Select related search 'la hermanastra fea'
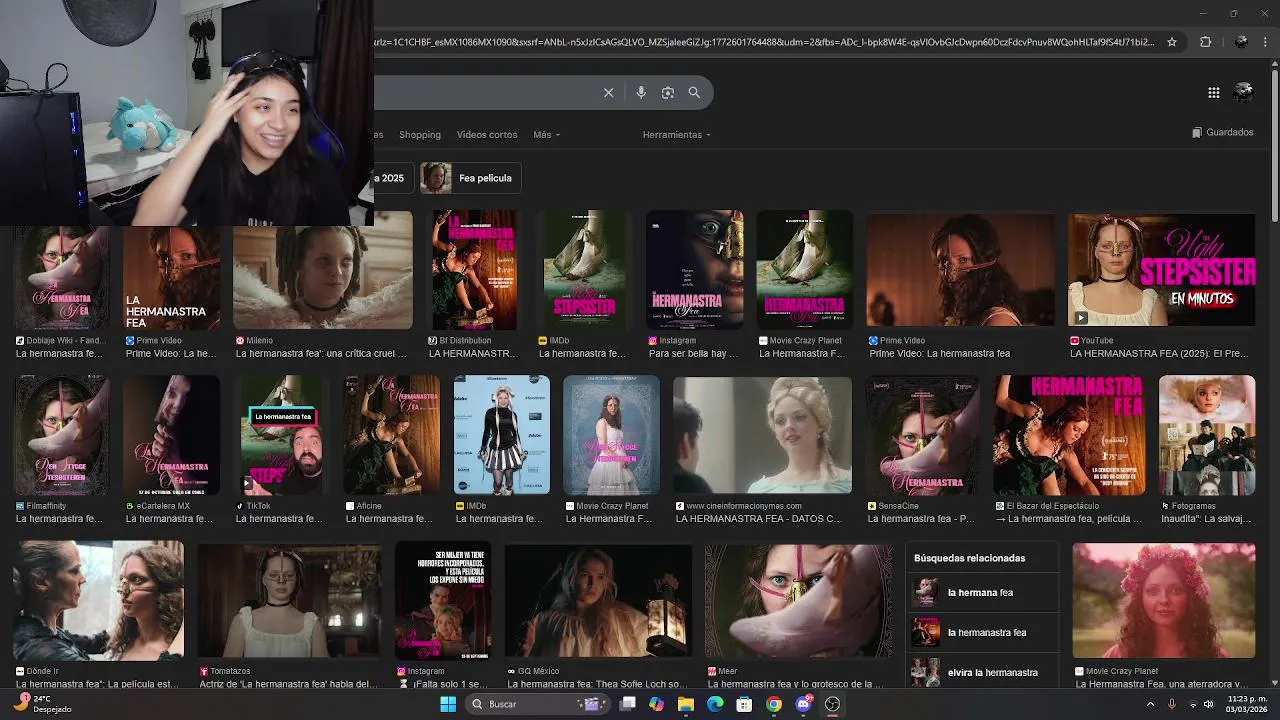The width and height of the screenshot is (1280, 720). click(981, 632)
